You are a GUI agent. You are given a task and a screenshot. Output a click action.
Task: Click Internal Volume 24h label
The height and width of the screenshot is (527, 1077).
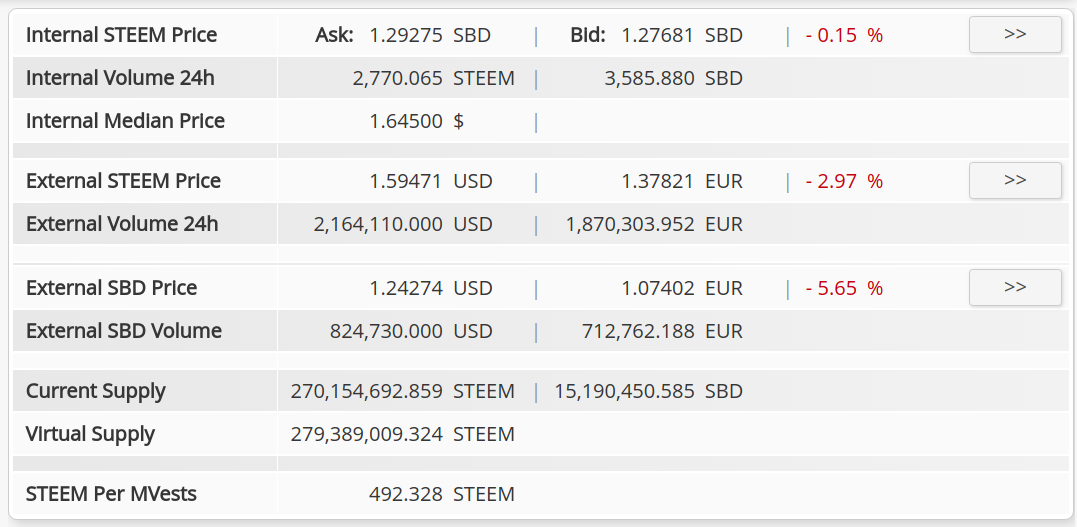pyautogui.click(x=120, y=78)
